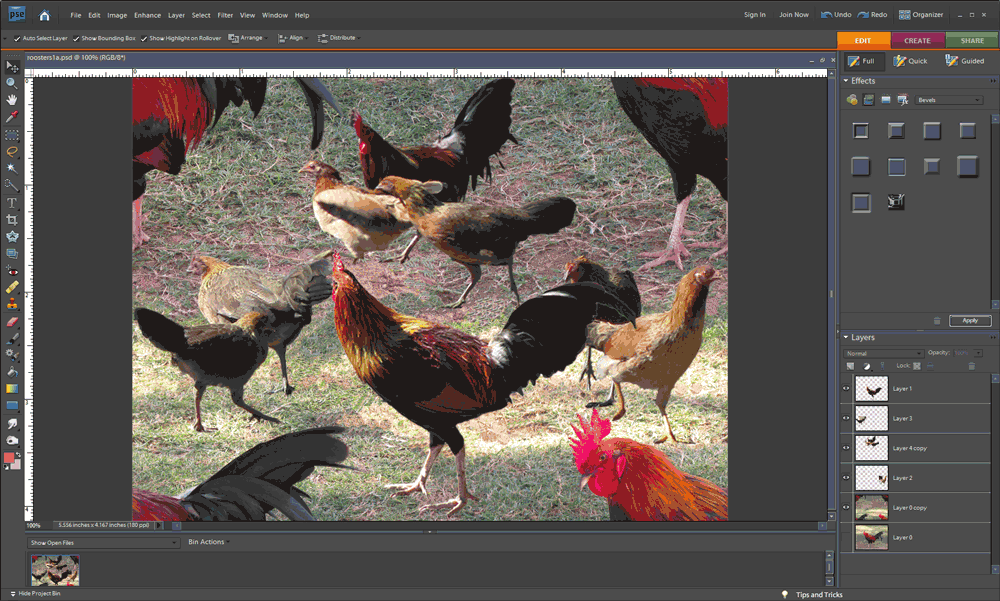Viewport: 1000px width, 601px height.
Task: Select the Zoom tool in toolbox
Action: (12, 83)
